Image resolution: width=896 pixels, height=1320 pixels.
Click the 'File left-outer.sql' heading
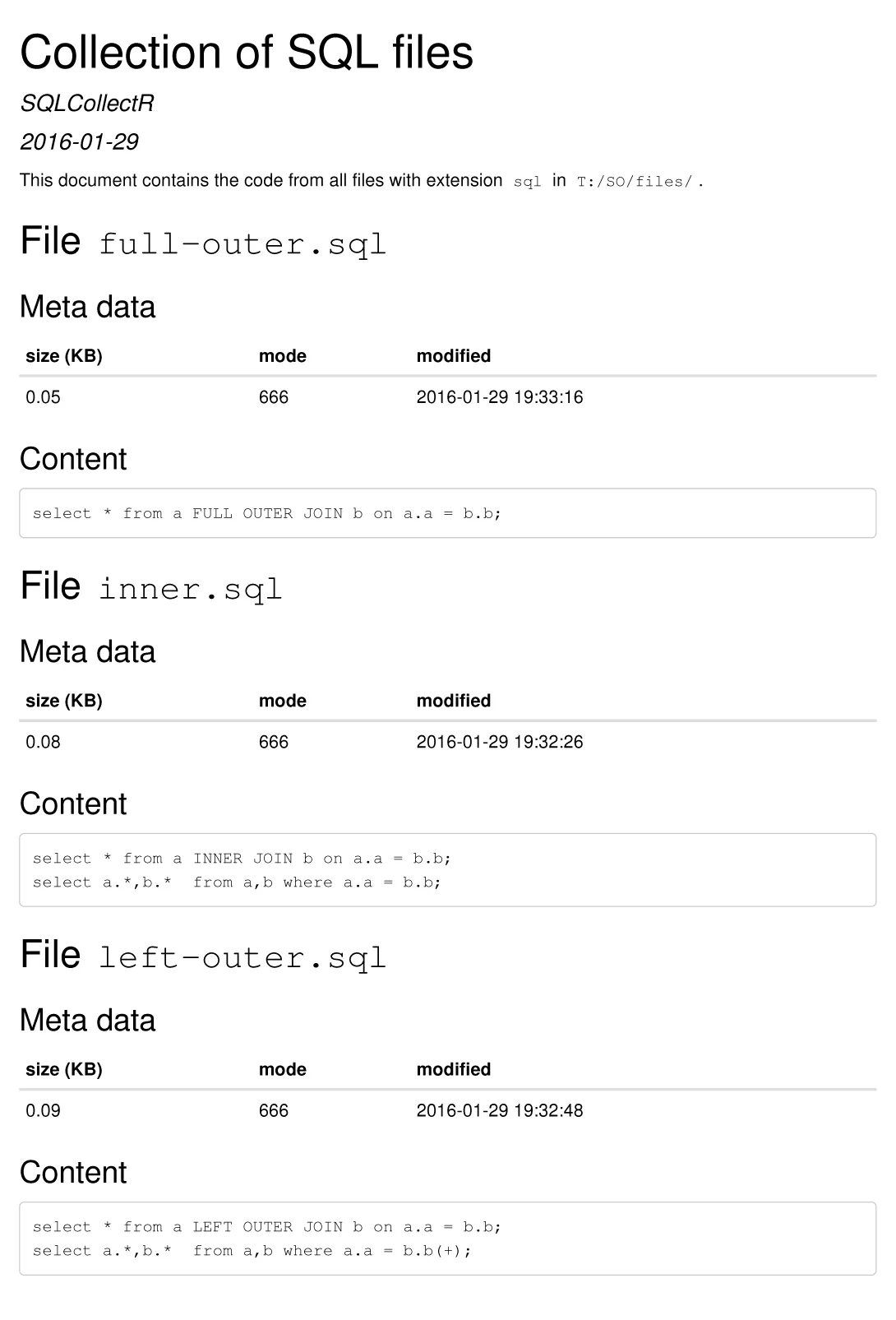pyautogui.click(x=203, y=956)
